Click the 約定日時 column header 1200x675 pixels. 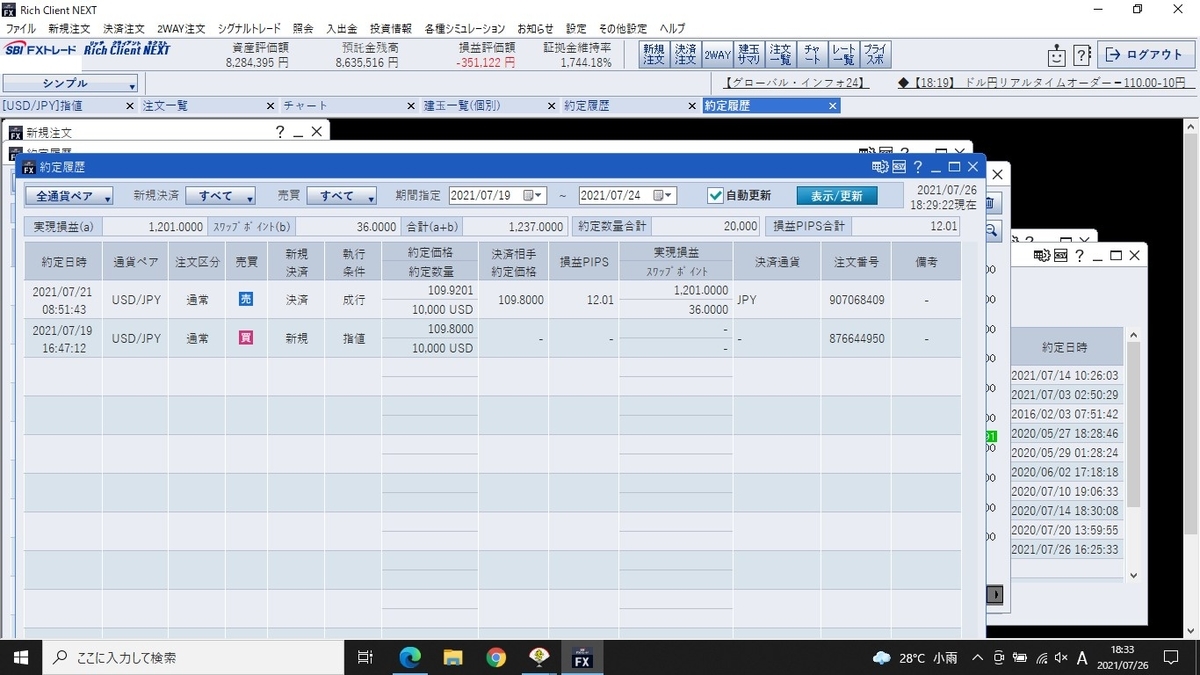64,261
